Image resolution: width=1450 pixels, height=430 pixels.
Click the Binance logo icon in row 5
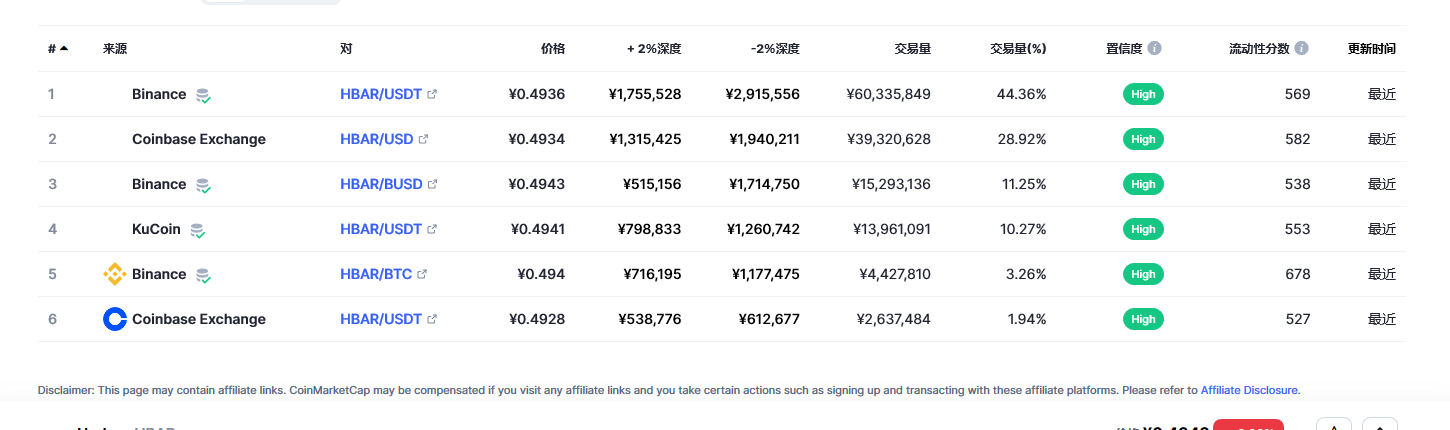[x=115, y=274]
